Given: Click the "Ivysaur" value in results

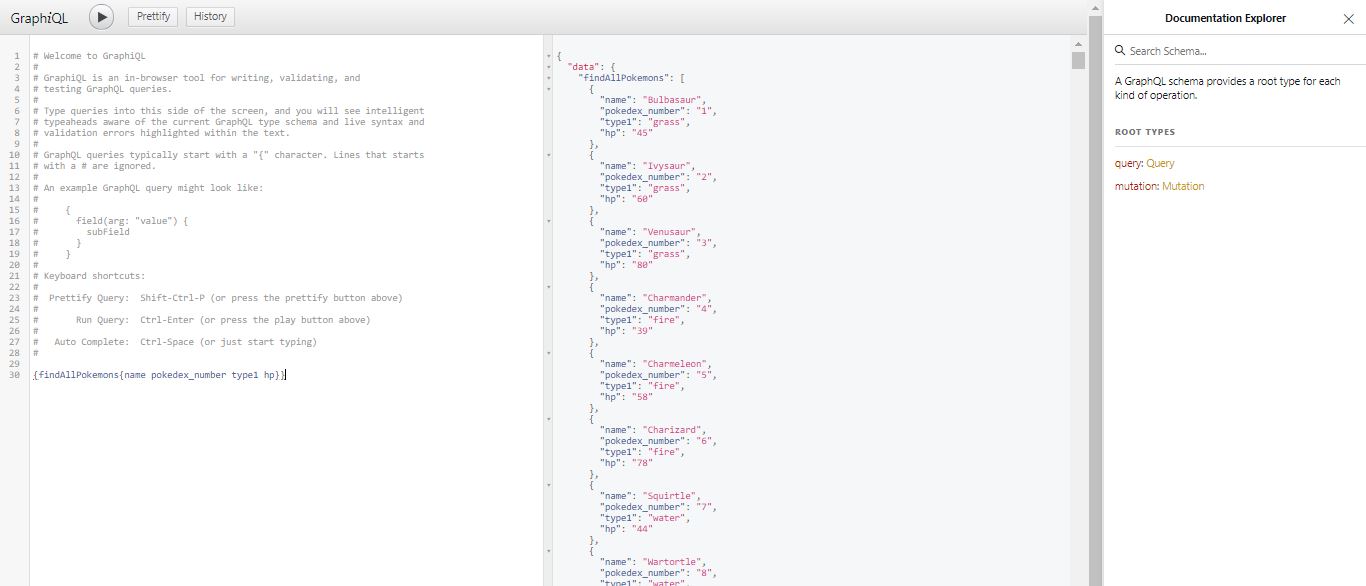Looking at the screenshot, I should coord(669,166).
